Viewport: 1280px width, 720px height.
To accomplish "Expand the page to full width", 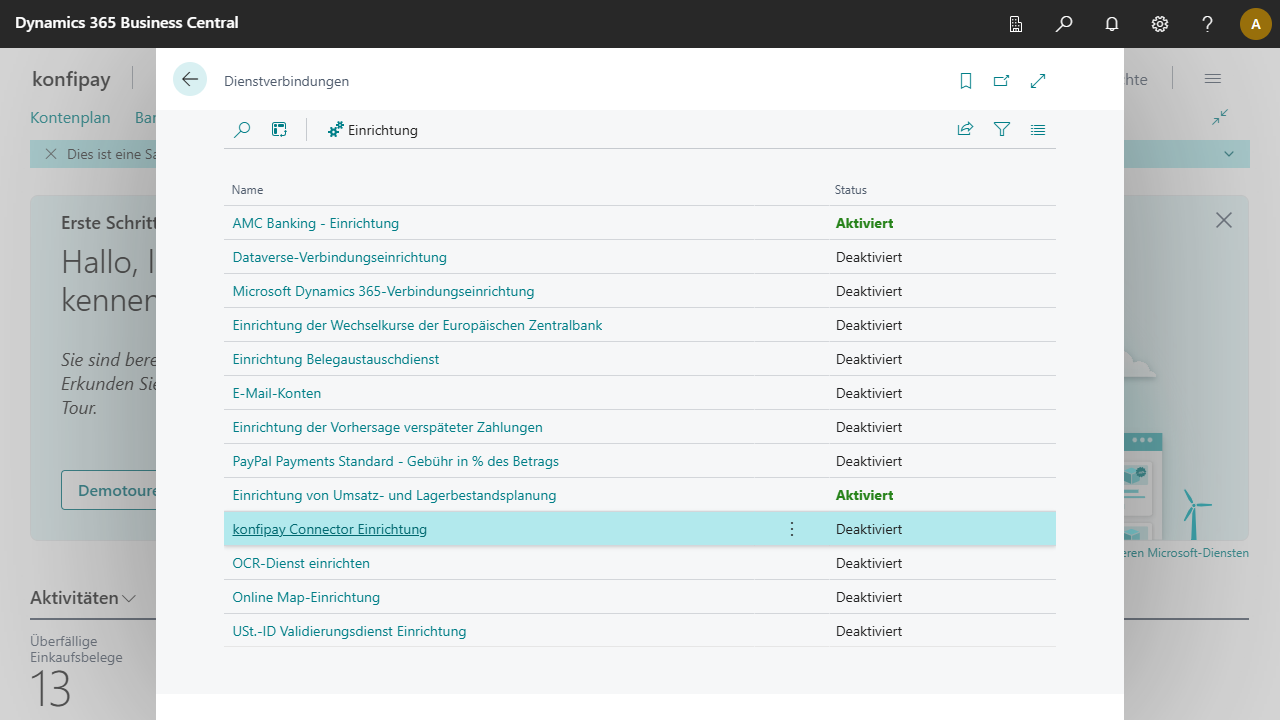I will coord(1038,81).
